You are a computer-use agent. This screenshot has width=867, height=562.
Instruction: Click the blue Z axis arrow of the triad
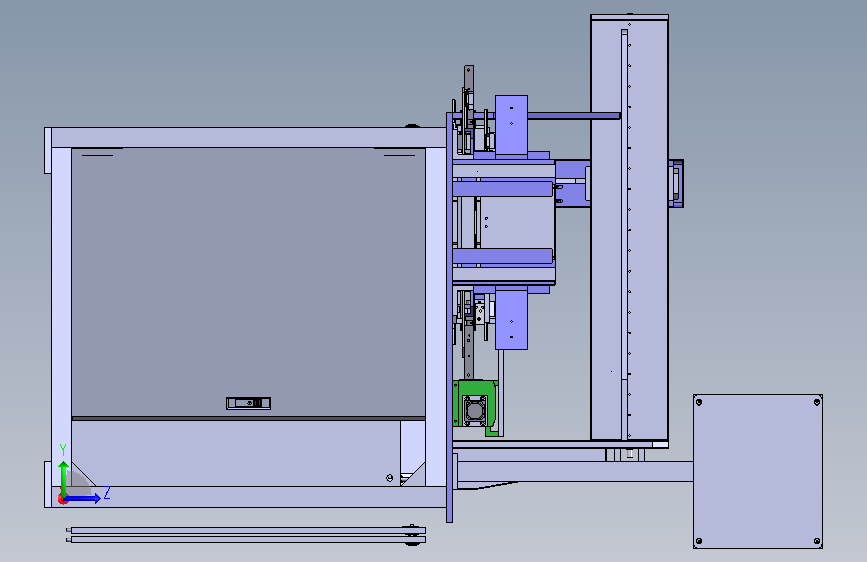pos(83,499)
